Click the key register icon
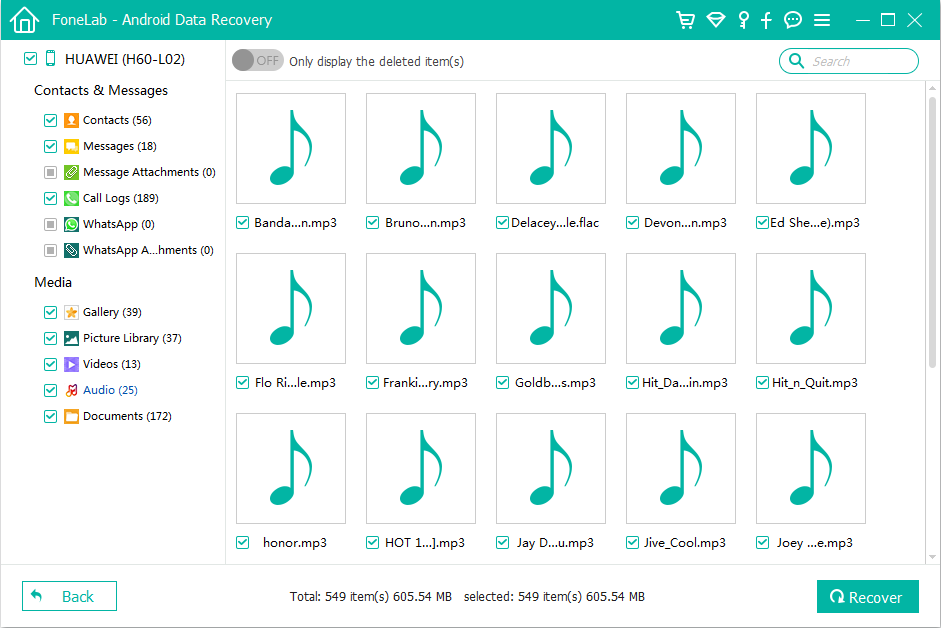Viewport: 941px width, 628px height. pyautogui.click(x=743, y=20)
